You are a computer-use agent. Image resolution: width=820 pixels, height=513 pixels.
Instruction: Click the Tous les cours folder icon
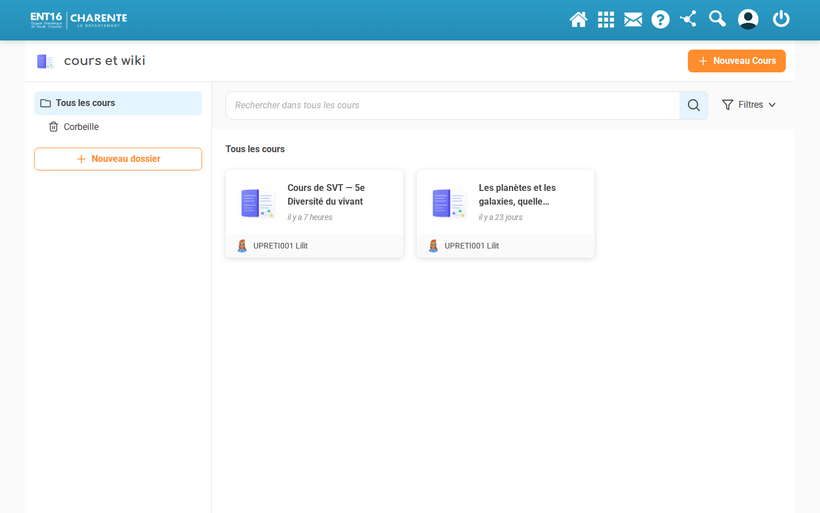[x=45, y=103]
